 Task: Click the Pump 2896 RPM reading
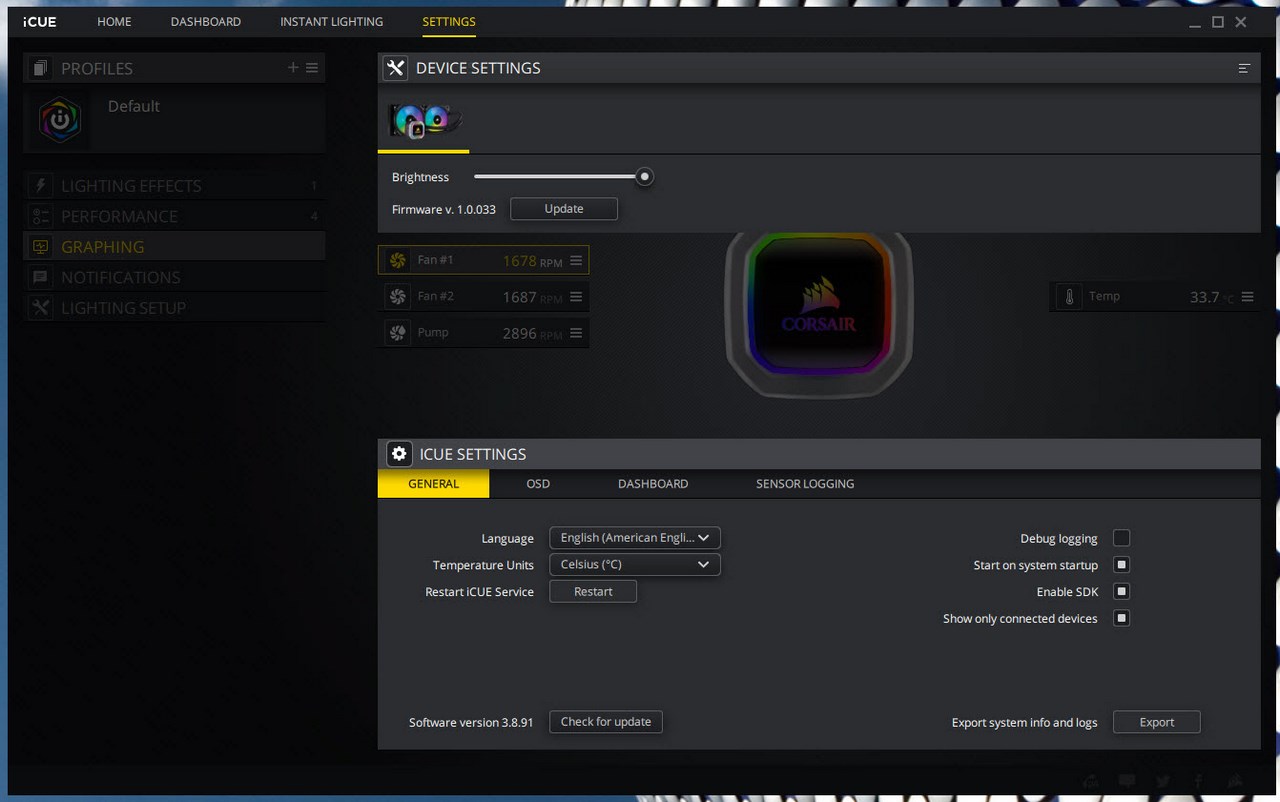(532, 334)
